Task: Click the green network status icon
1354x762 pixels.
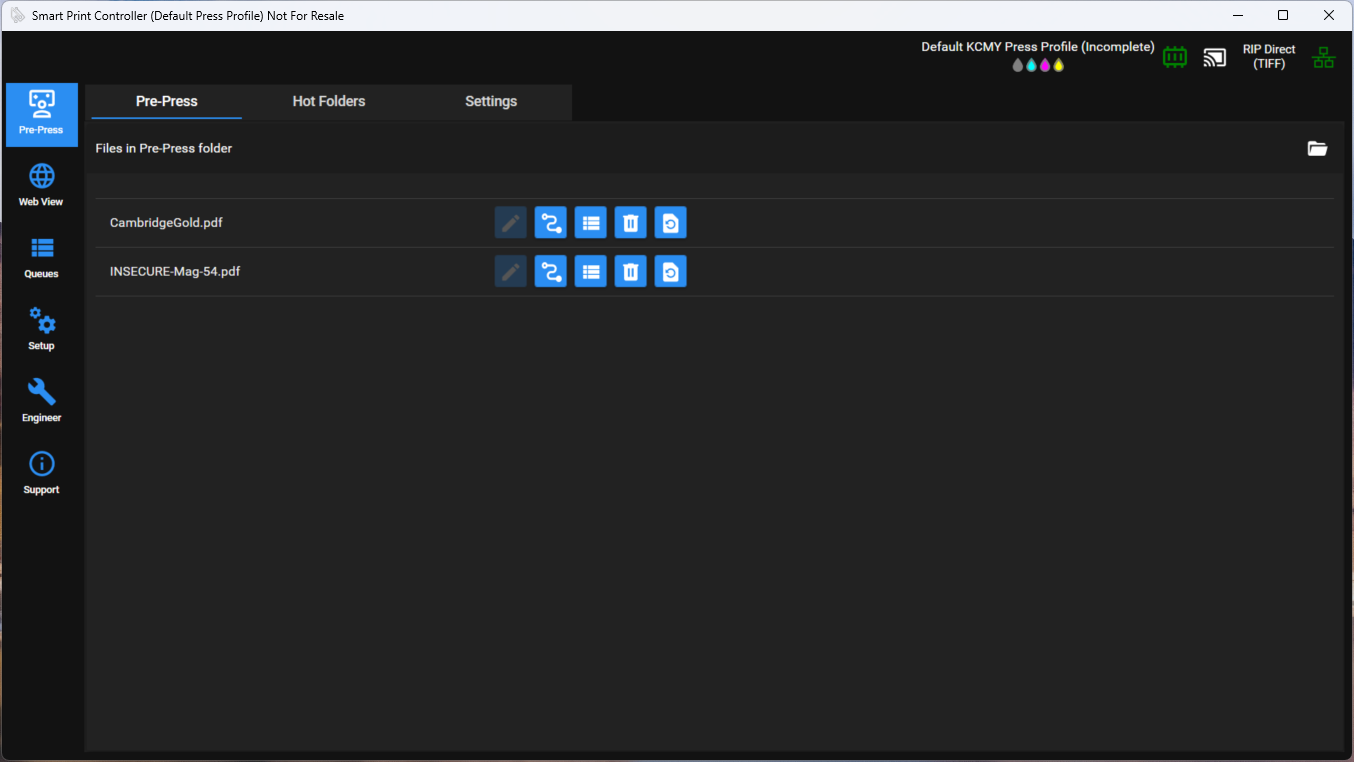Action: [1324, 57]
